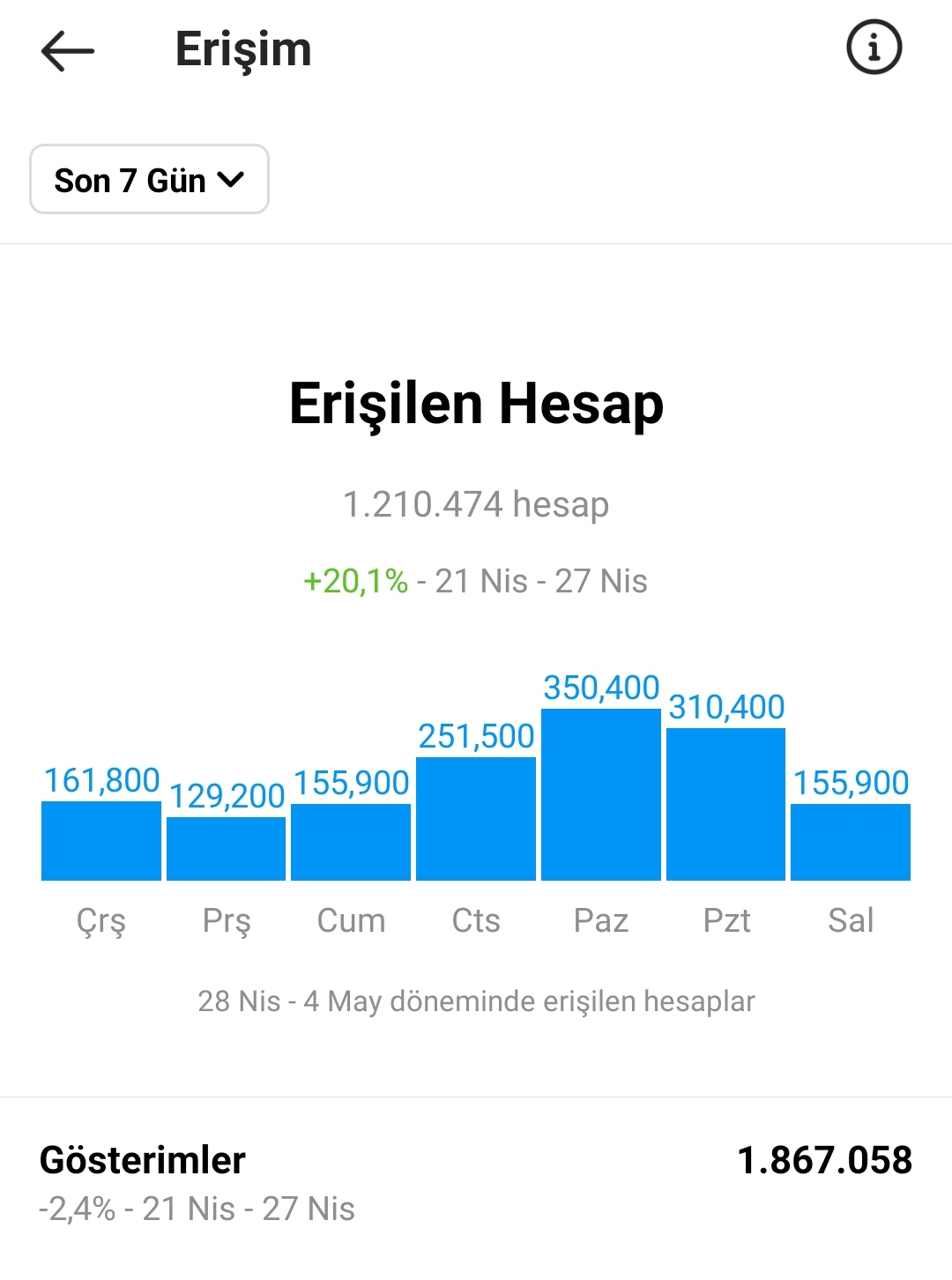The height and width of the screenshot is (1280, 952).
Task: Click the Erişim page title
Action: point(243,49)
